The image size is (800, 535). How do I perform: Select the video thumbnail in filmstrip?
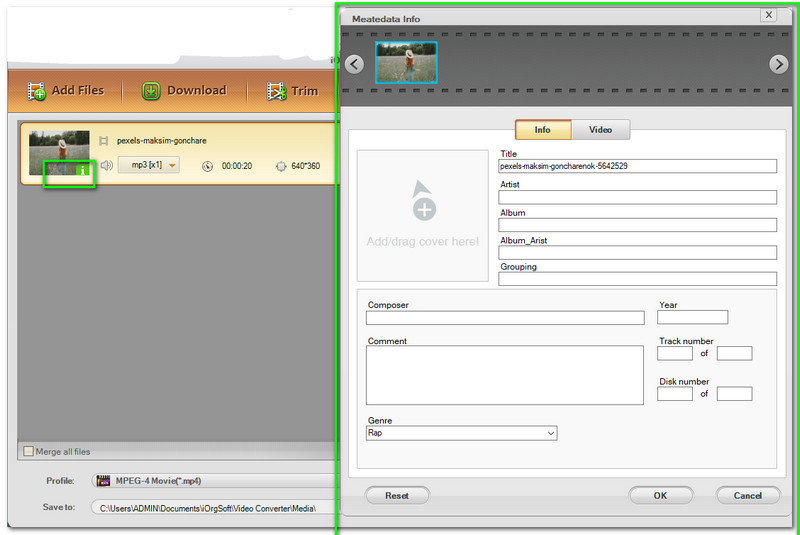tap(406, 62)
